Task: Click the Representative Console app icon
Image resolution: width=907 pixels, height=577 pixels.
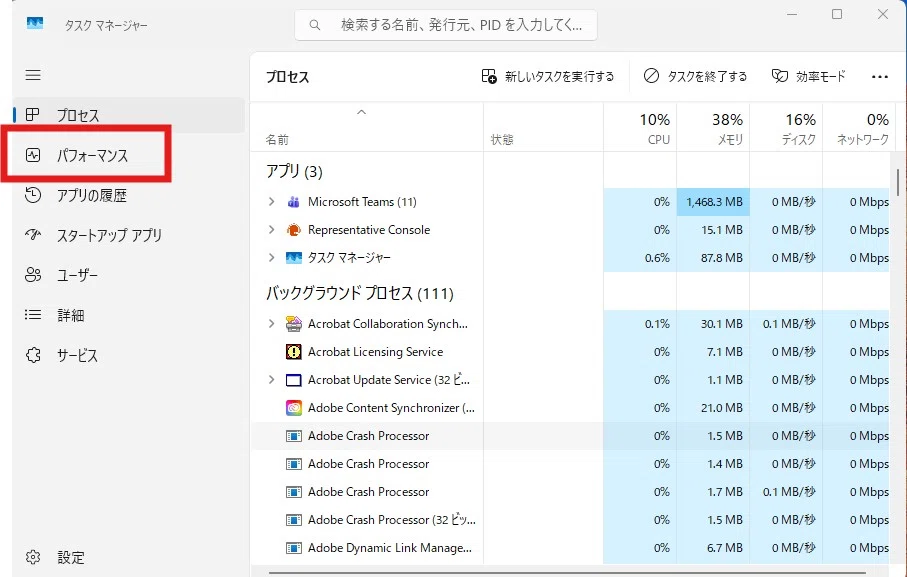Action: point(293,230)
